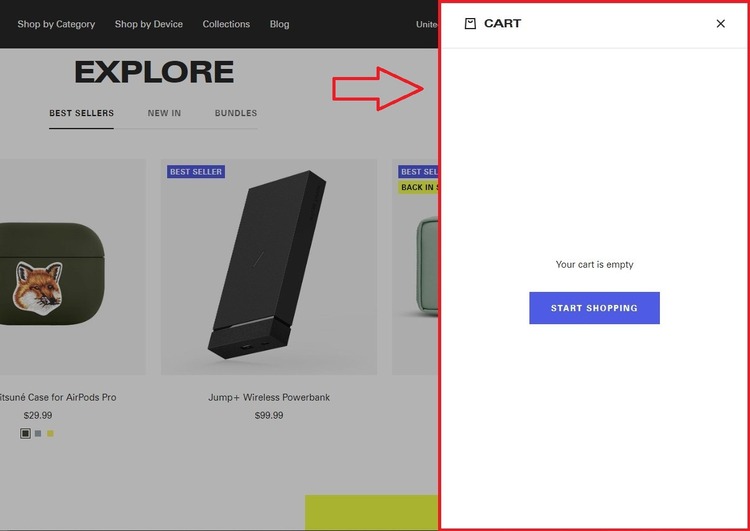750x531 pixels.
Task: Open the Shop by Category menu
Action: pyautogui.click(x=56, y=24)
